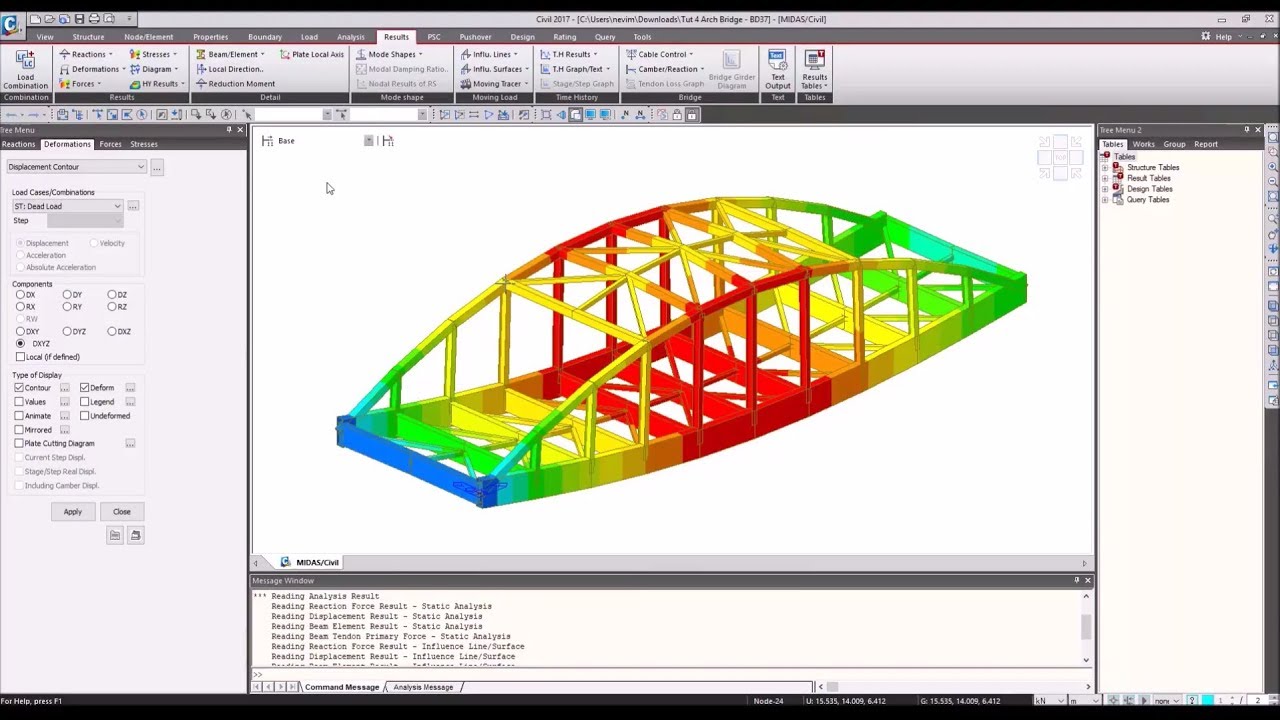Click the MIDAS/Civil model view tab

coord(310,562)
